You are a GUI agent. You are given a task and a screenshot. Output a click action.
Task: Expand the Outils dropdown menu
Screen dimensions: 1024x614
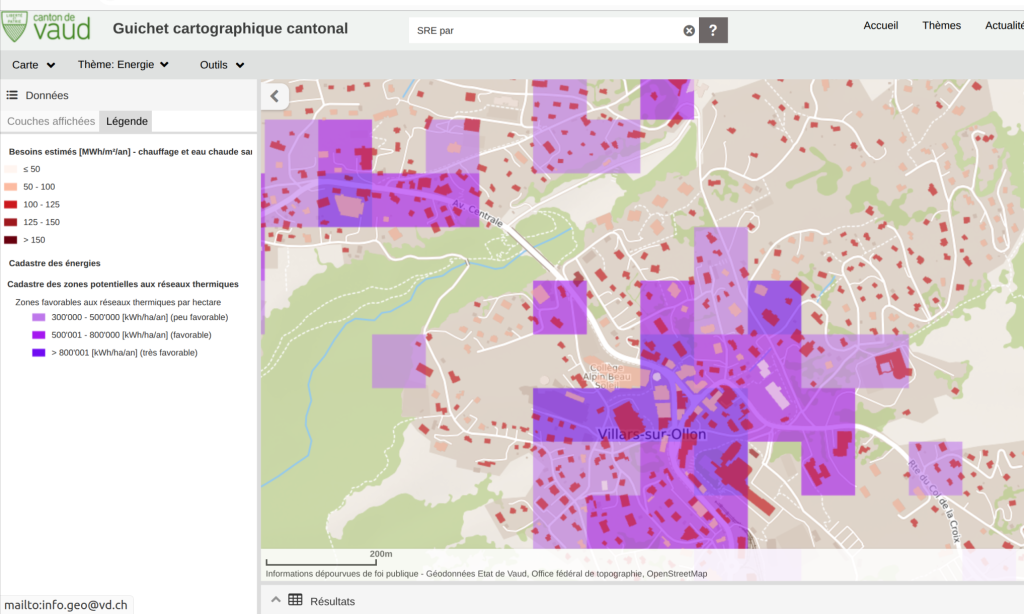coord(221,65)
